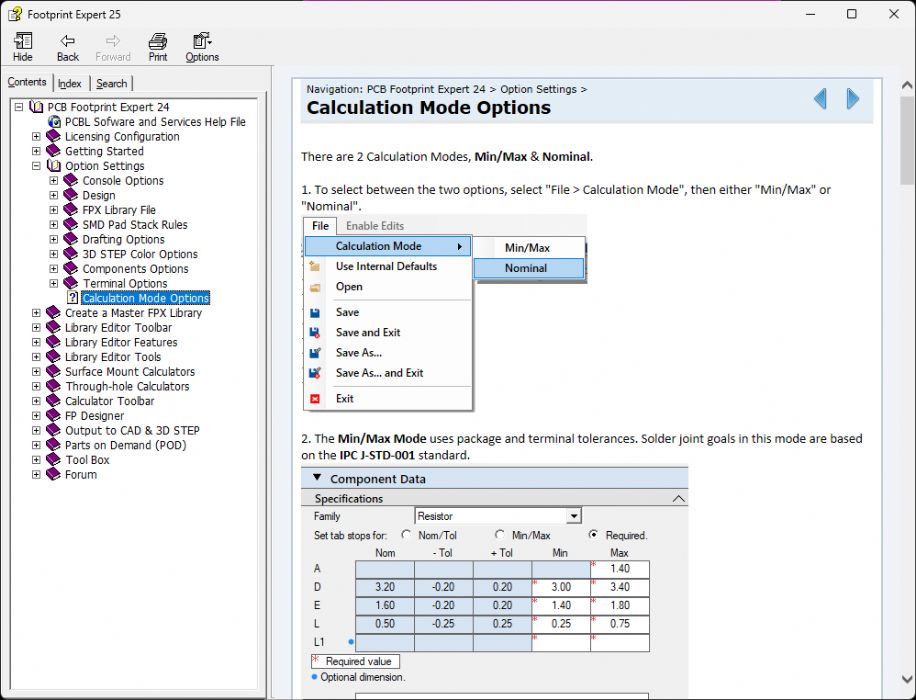Collapse the PCB Footprint Expert 24 root node

19,107
